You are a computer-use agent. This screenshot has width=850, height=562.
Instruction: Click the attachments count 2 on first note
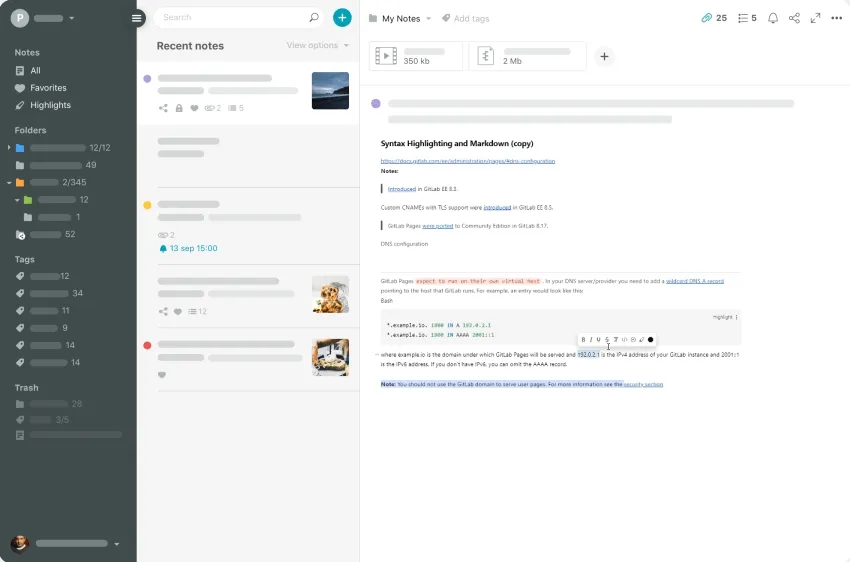[212, 108]
